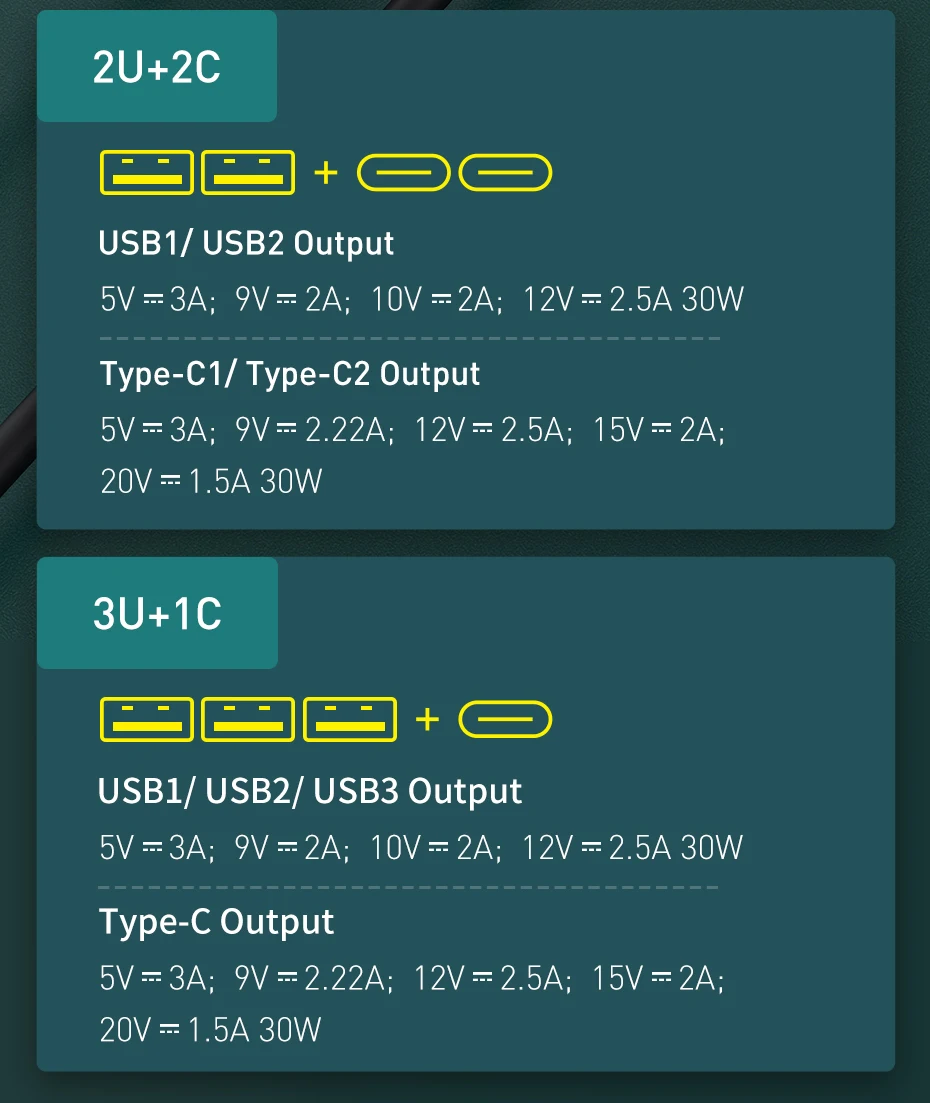Click the Type-C Output heading in 3U+1C
The width and height of the screenshot is (930, 1103).
pos(217,921)
